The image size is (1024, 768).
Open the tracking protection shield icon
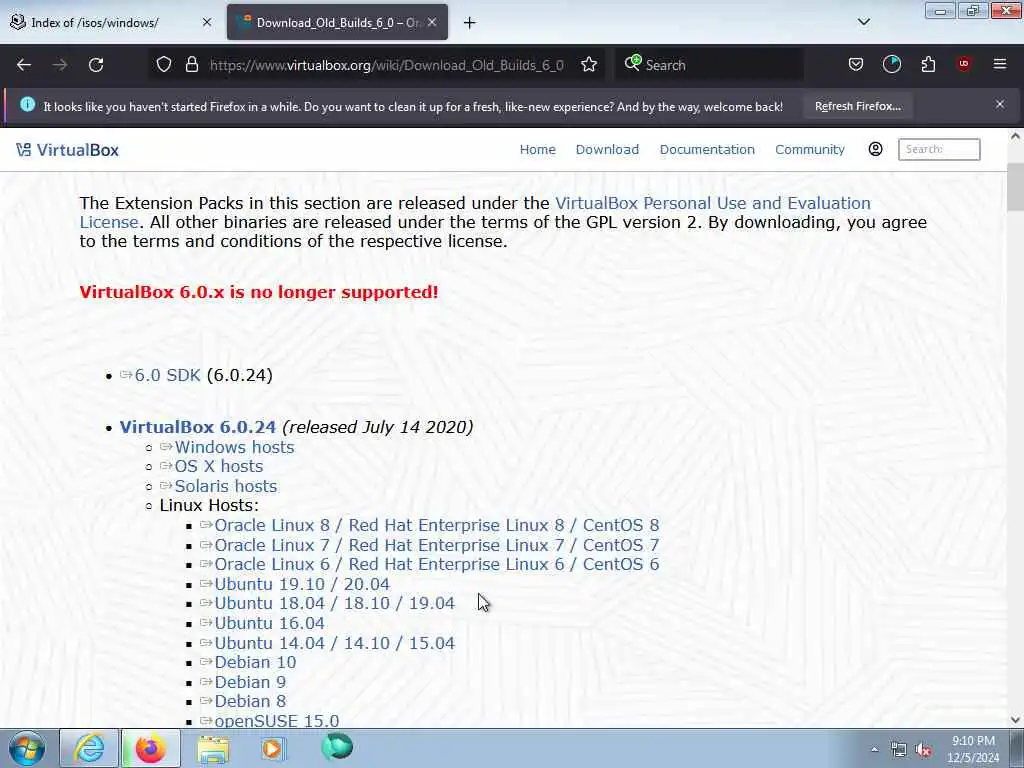coord(164,65)
